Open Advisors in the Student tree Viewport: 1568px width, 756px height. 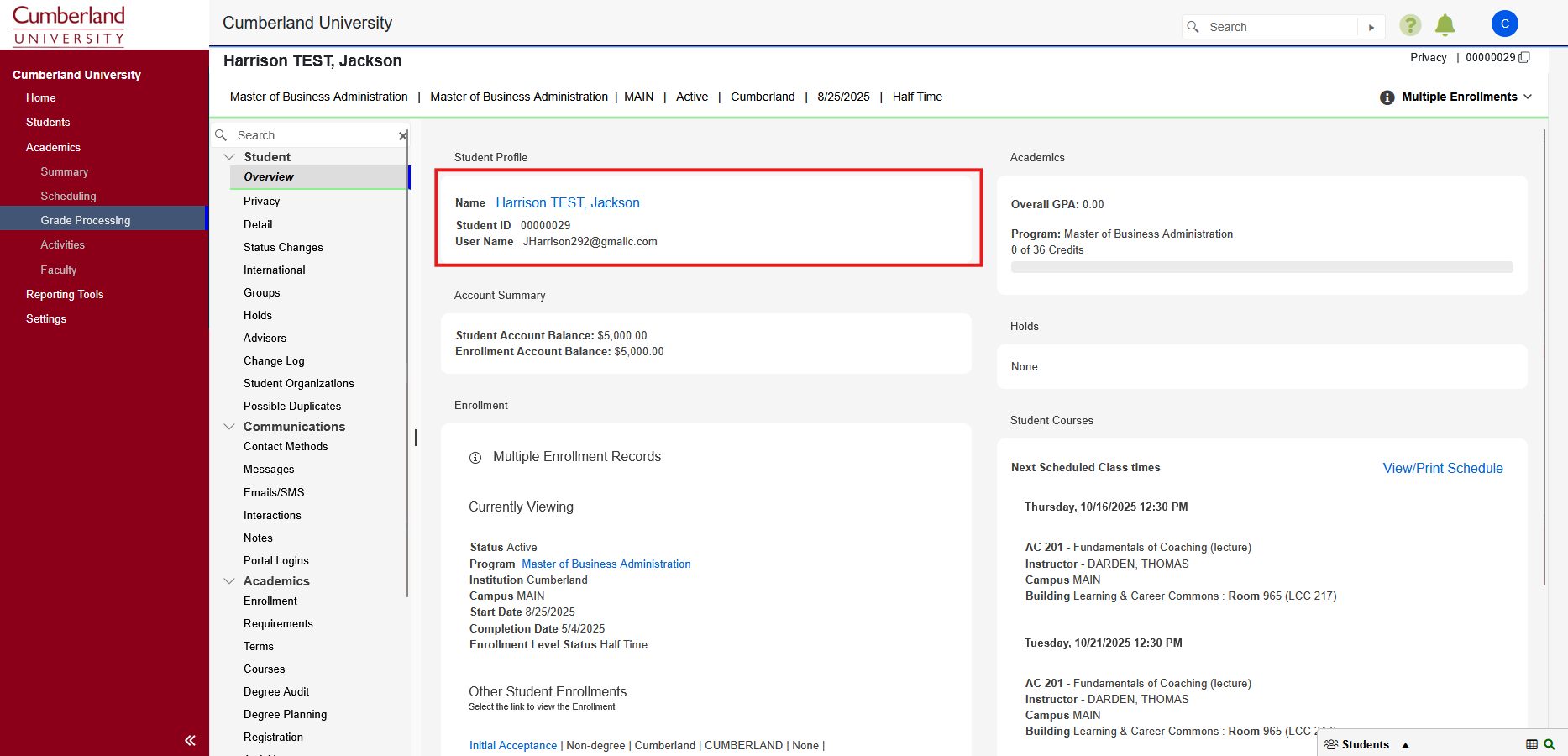265,338
